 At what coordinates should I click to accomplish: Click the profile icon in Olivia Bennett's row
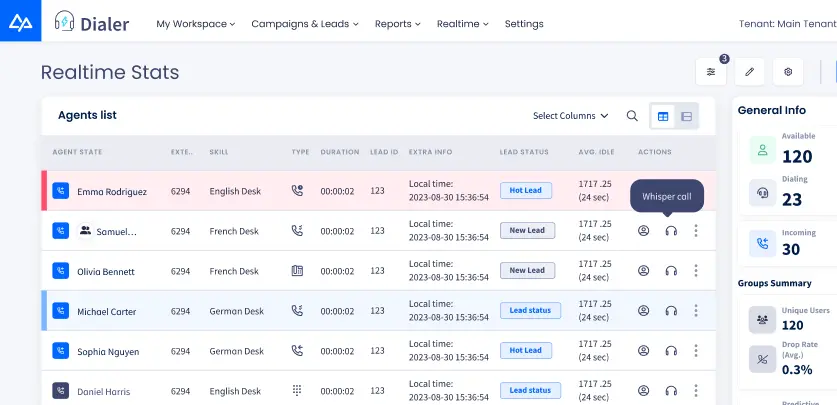point(644,271)
